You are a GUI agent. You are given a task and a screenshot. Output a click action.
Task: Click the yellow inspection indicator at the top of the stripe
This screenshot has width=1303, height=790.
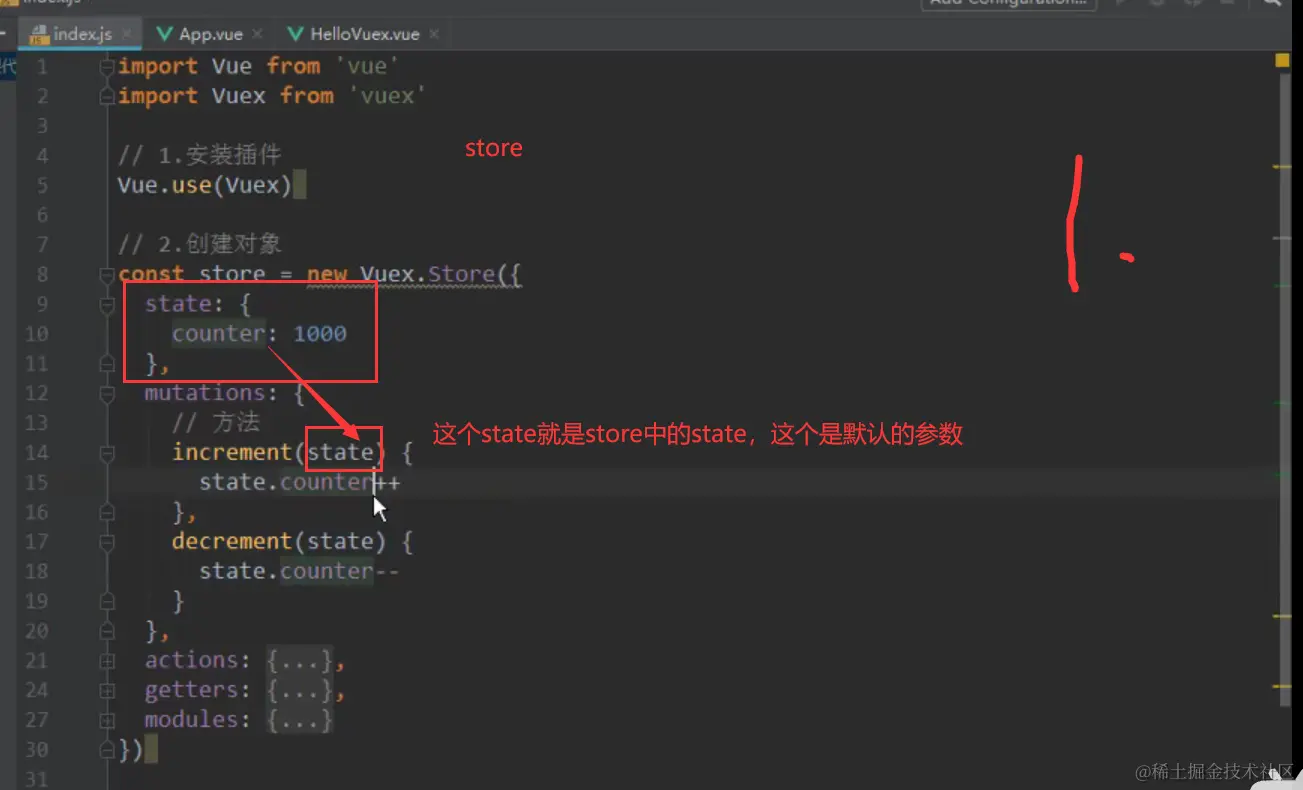click(1282, 60)
